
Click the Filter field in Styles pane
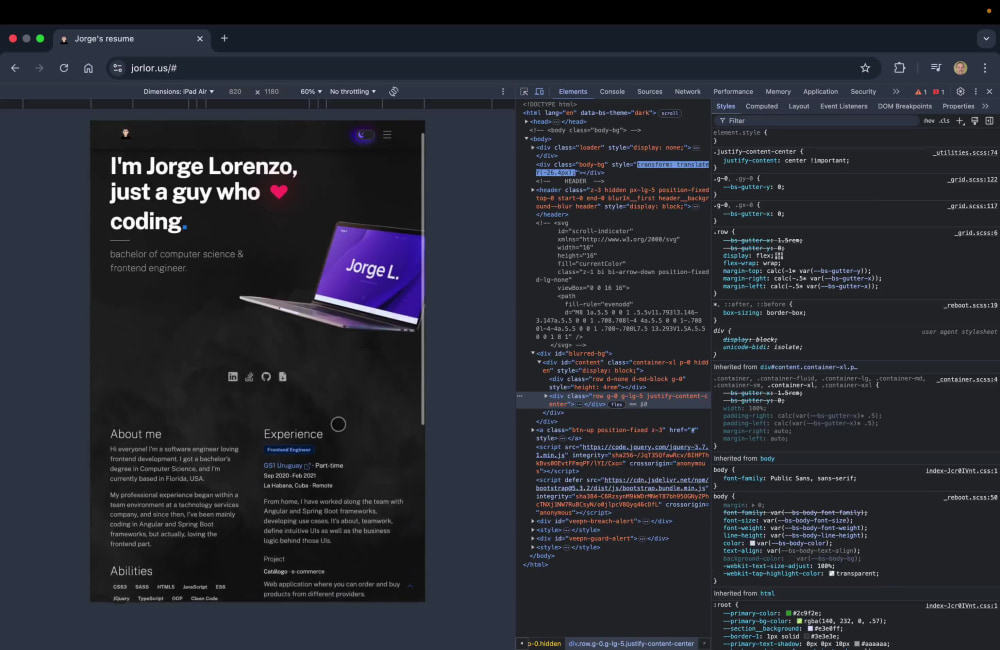point(820,121)
